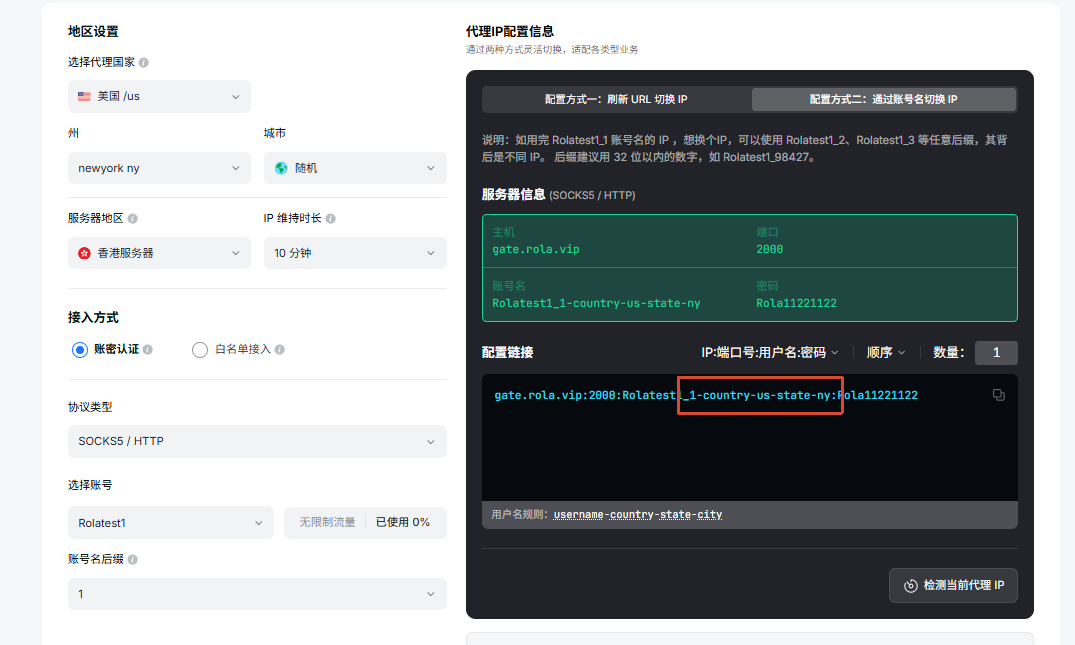Open the 香港服务器 server region dropdown
The image size is (1075, 645).
pos(159,253)
